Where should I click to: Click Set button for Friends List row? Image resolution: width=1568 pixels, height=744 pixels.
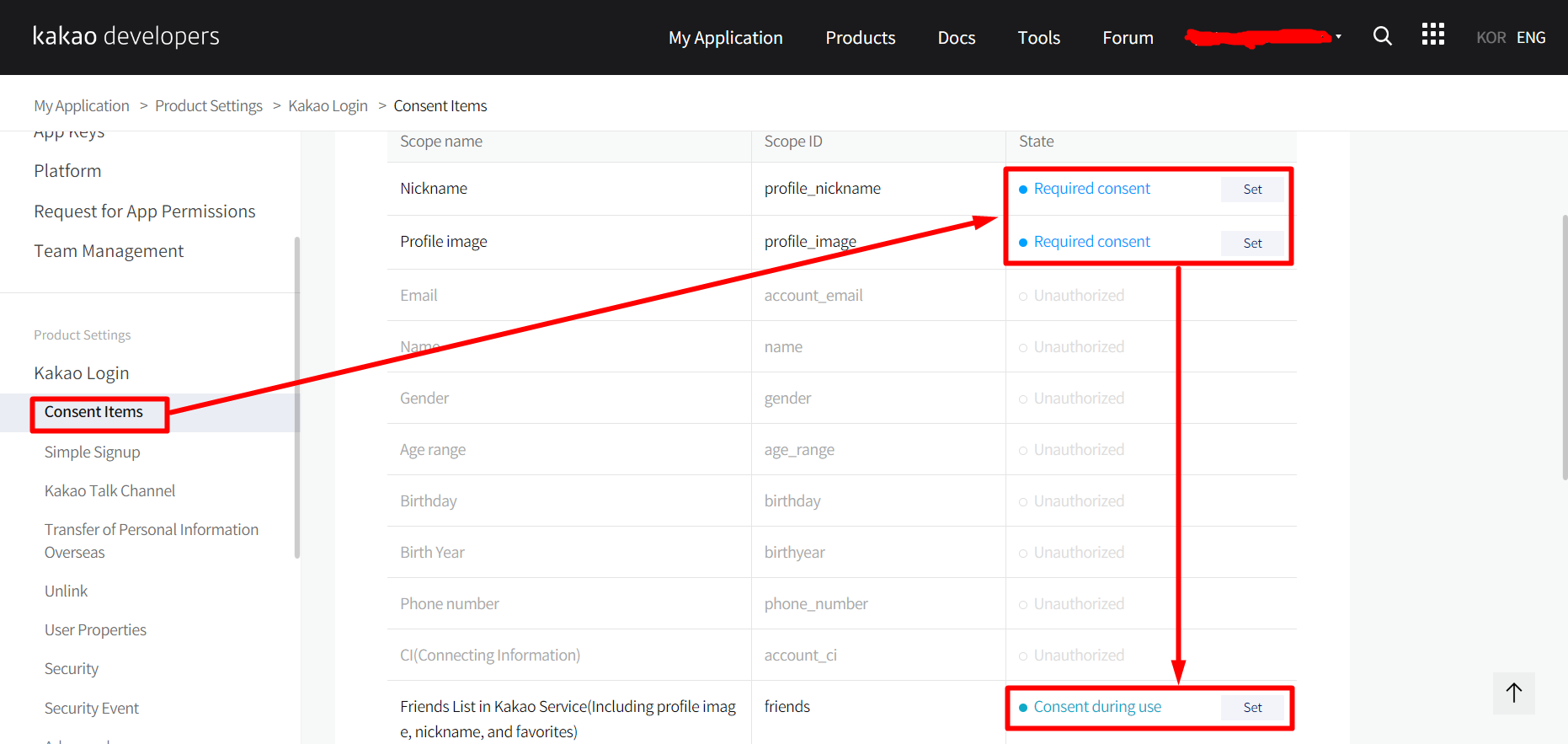tap(1252, 708)
